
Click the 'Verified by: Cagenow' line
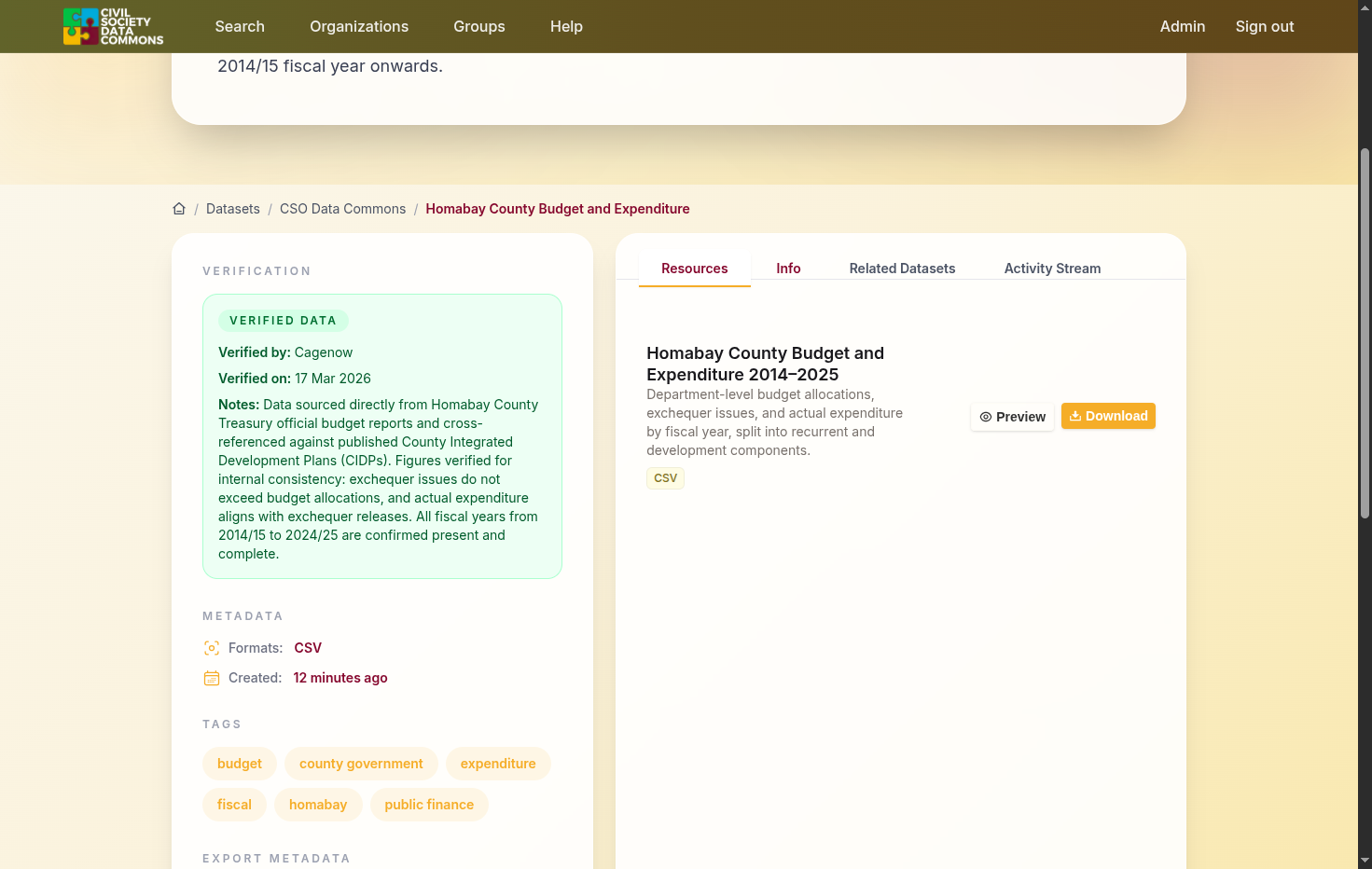pos(285,352)
